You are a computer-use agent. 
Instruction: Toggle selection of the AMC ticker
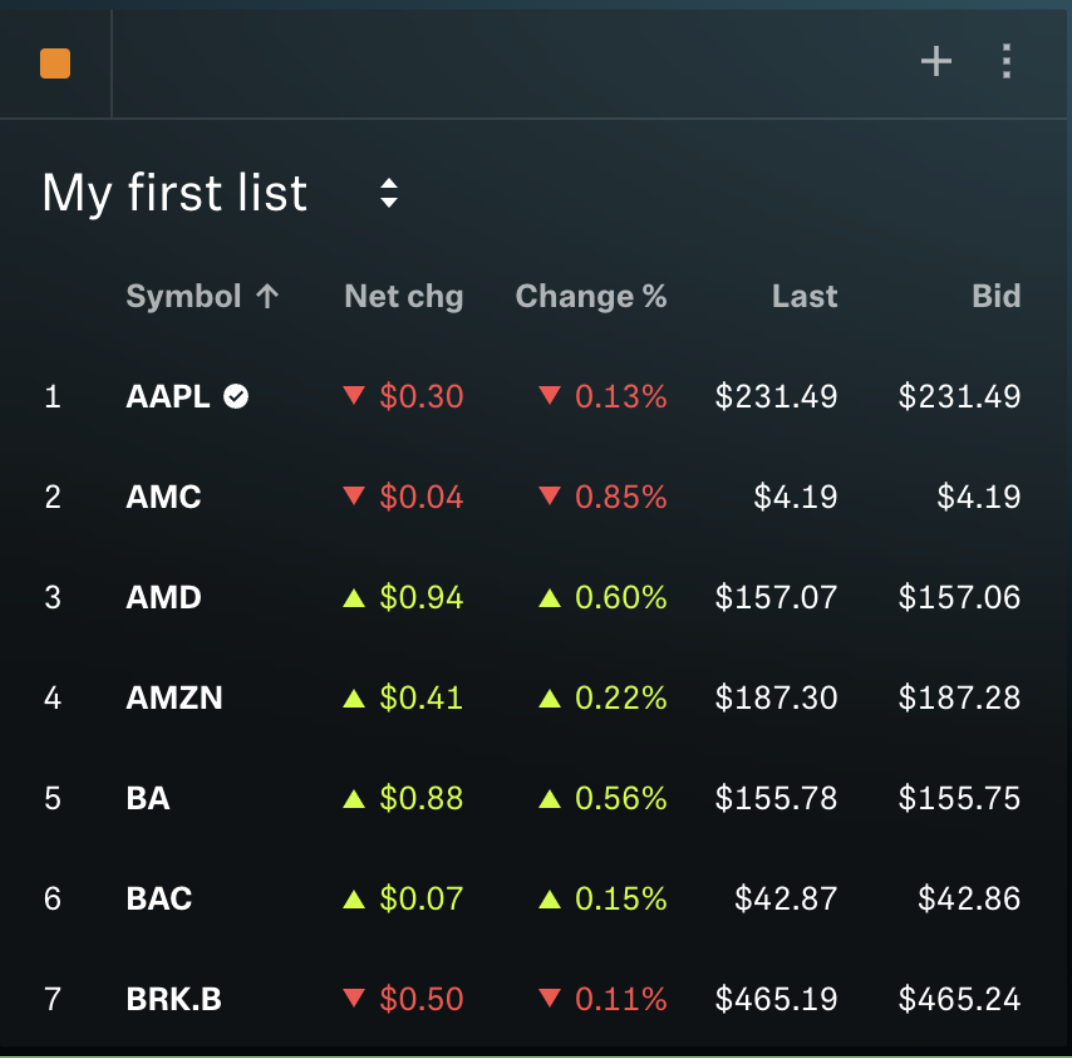coord(162,497)
